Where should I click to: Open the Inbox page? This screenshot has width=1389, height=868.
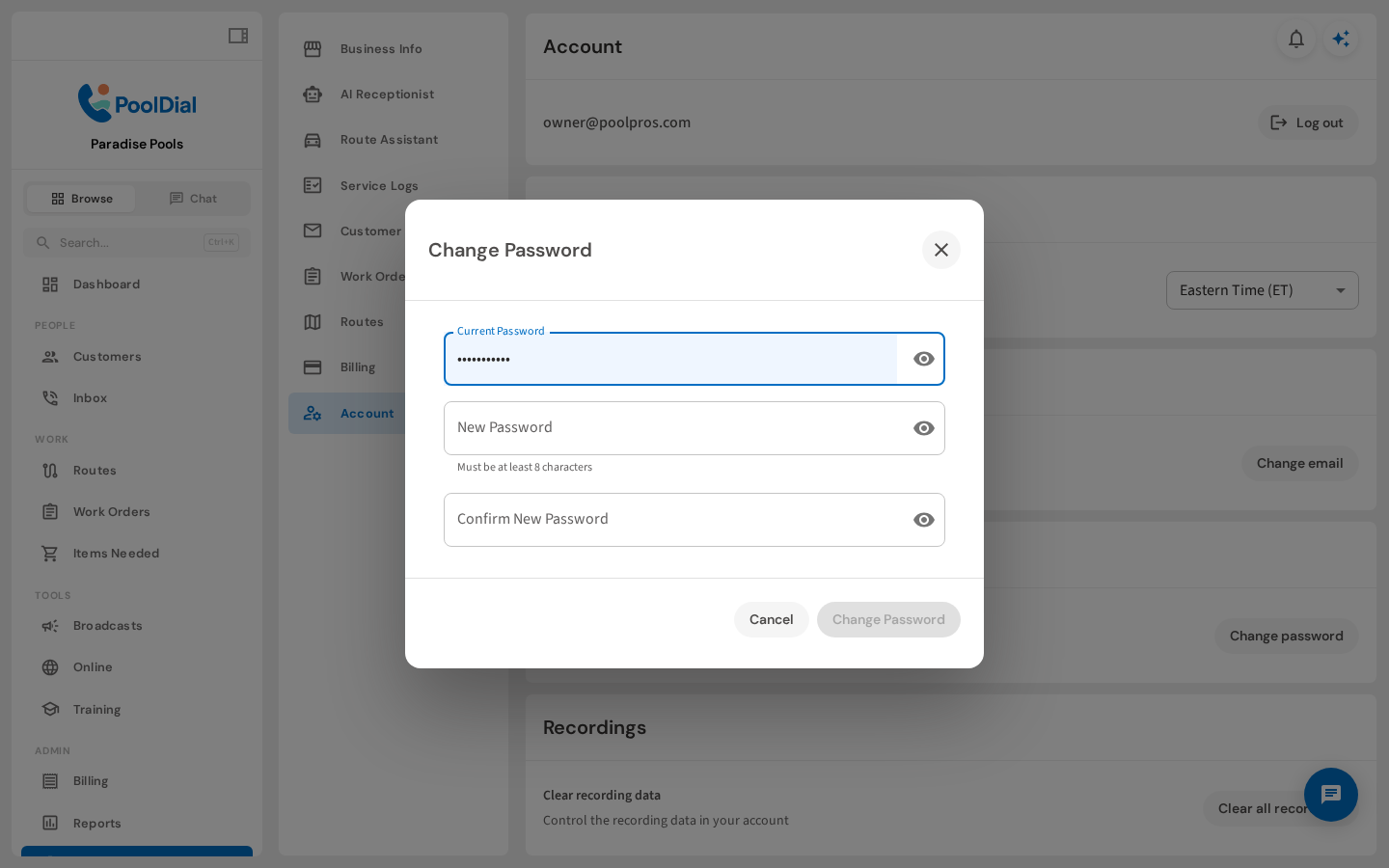tap(137, 398)
